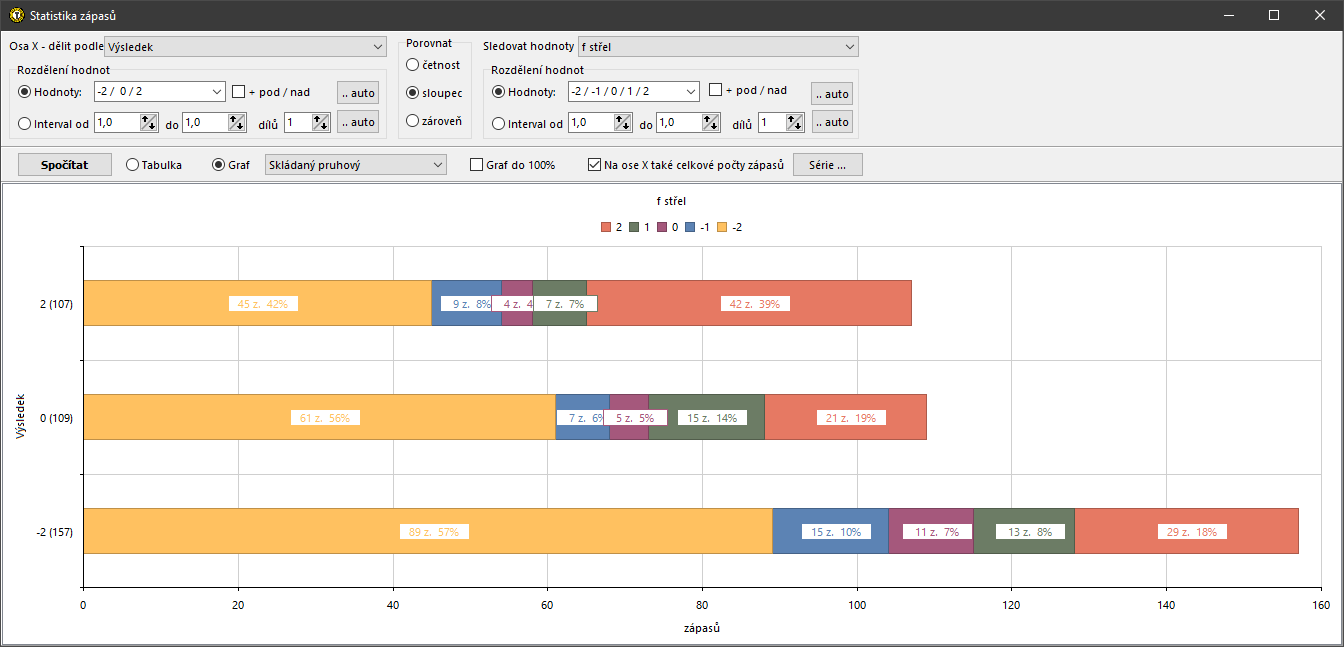Click spin arrows of Osa X 'do' field
Screen dimensions: 1344x647
click(237, 123)
